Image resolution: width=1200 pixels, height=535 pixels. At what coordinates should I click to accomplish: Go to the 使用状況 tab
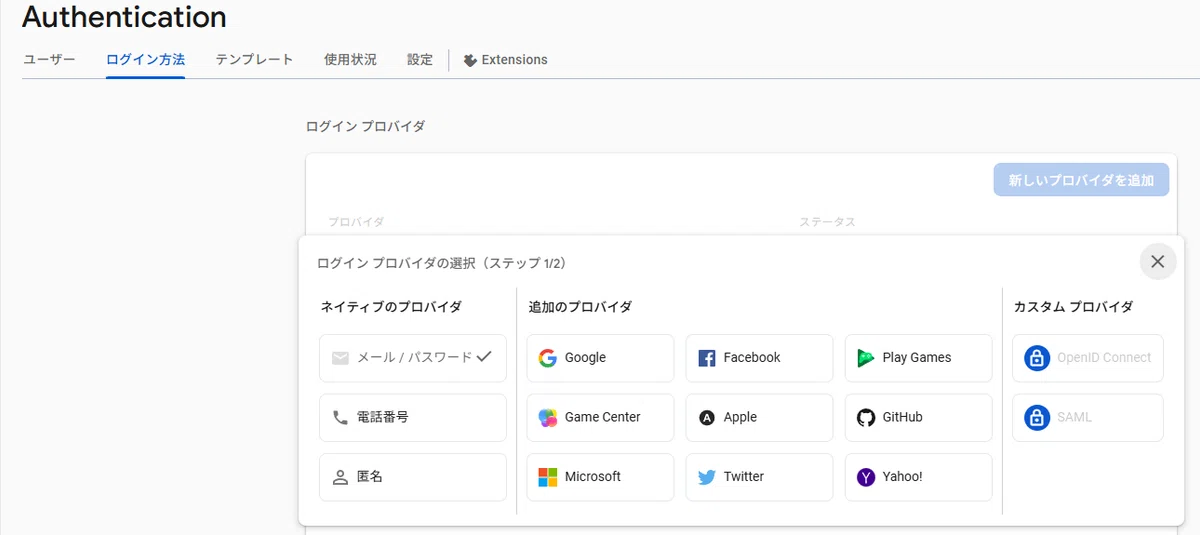pos(350,60)
